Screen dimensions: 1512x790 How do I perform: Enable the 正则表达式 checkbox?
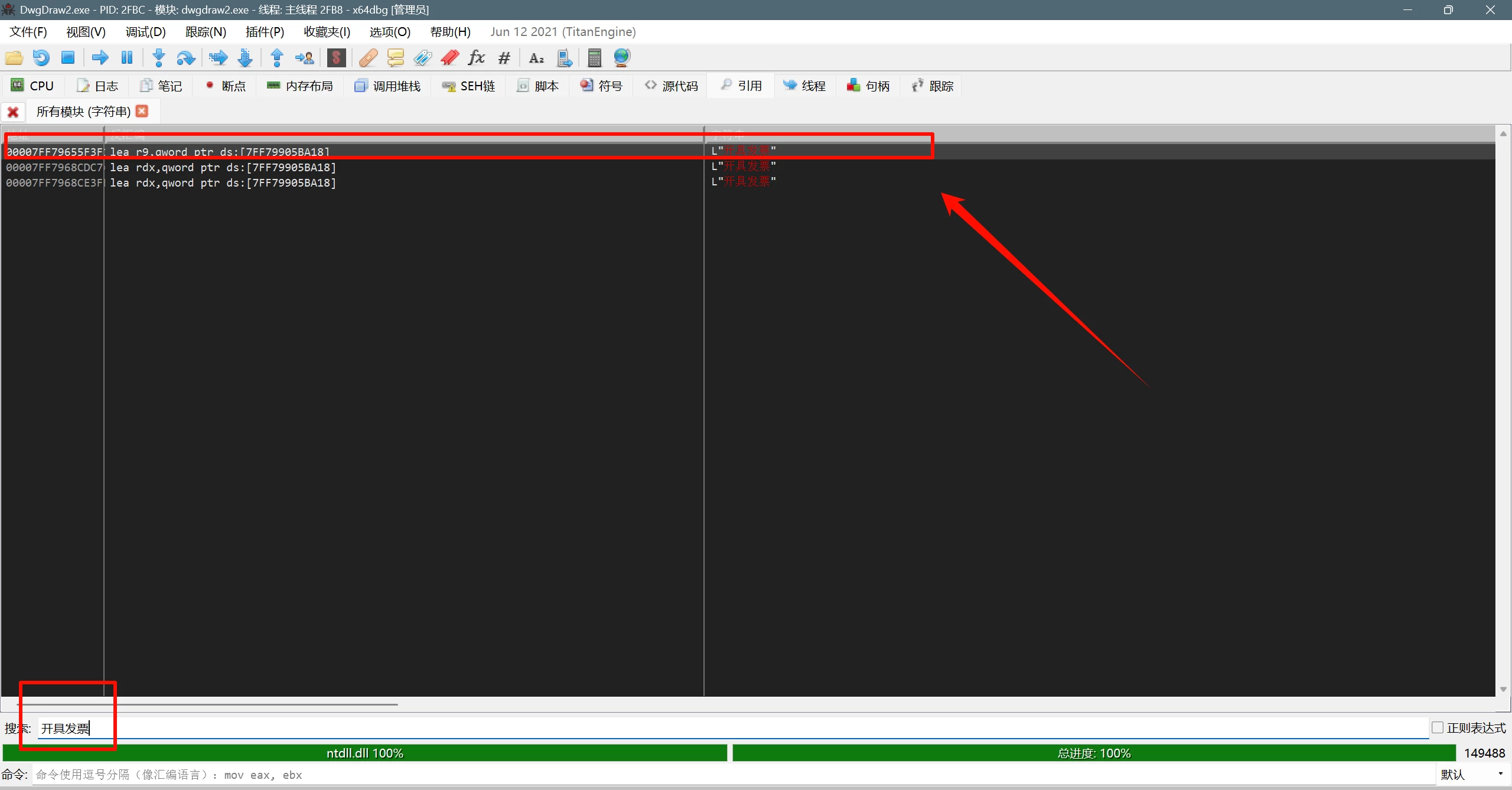[1438, 727]
